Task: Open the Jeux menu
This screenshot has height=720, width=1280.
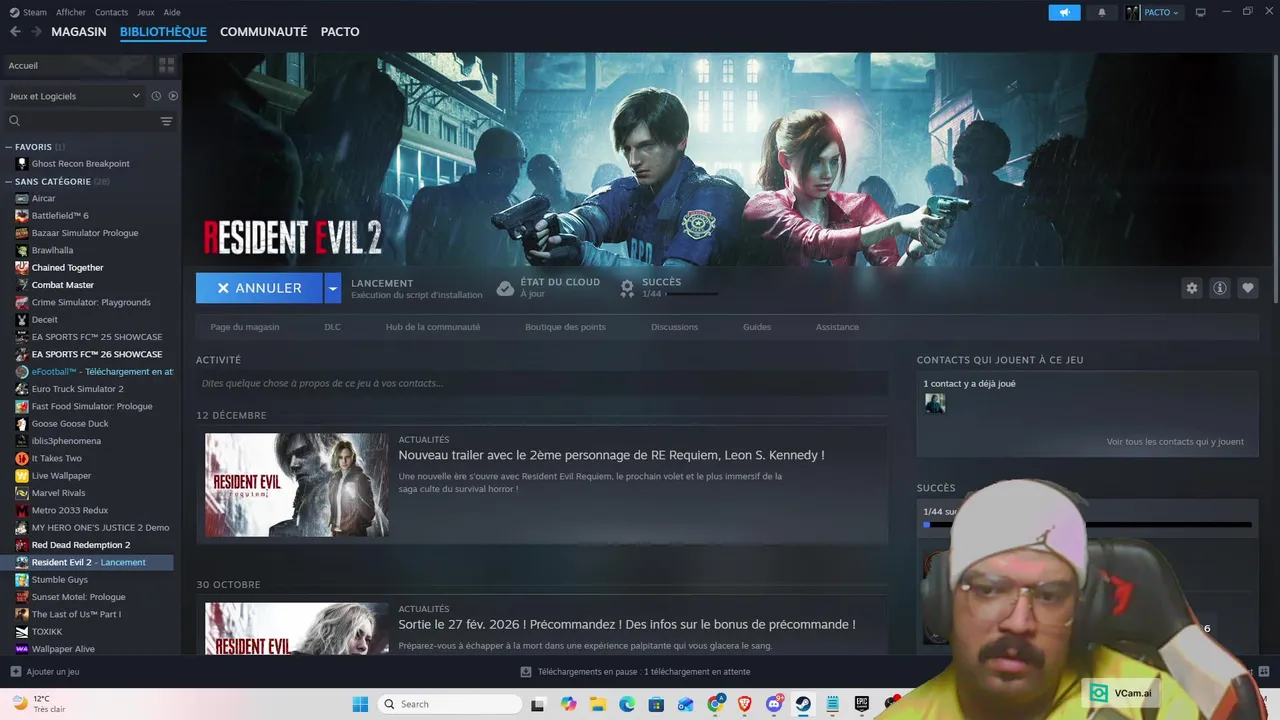Action: (146, 12)
